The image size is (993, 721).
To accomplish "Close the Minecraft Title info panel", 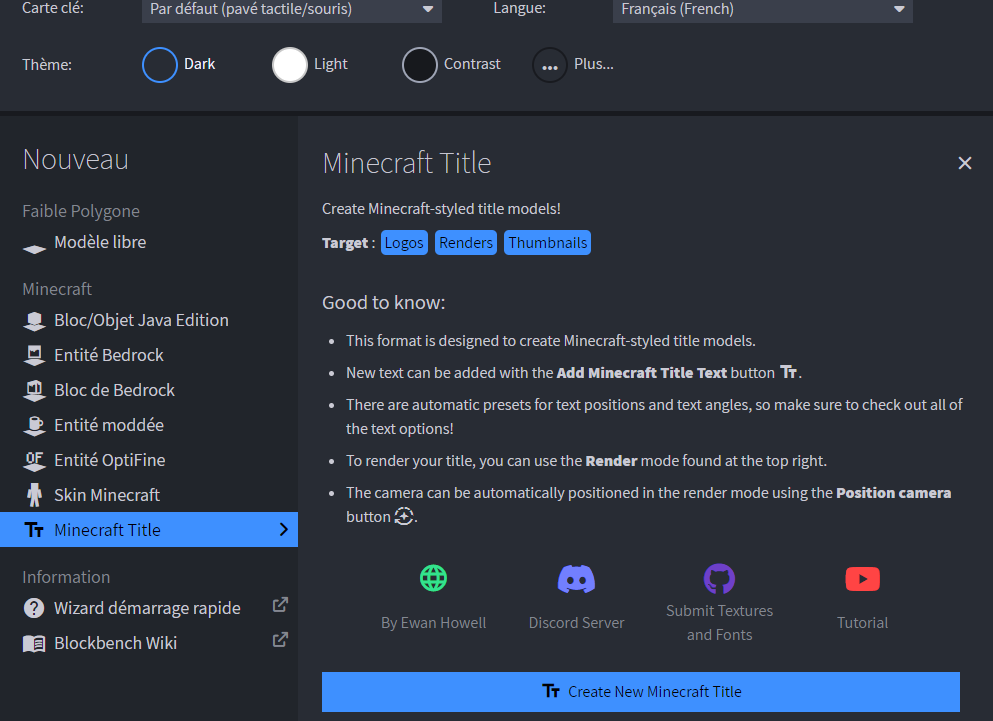I will click(965, 163).
